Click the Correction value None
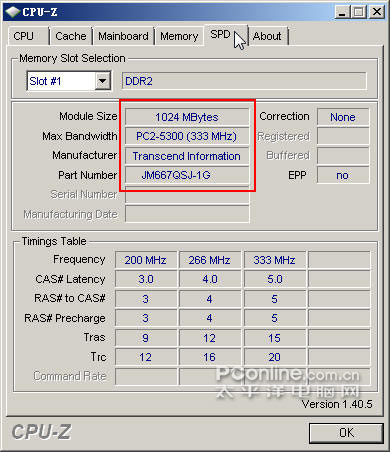The image size is (390, 452). pyautogui.click(x=343, y=117)
